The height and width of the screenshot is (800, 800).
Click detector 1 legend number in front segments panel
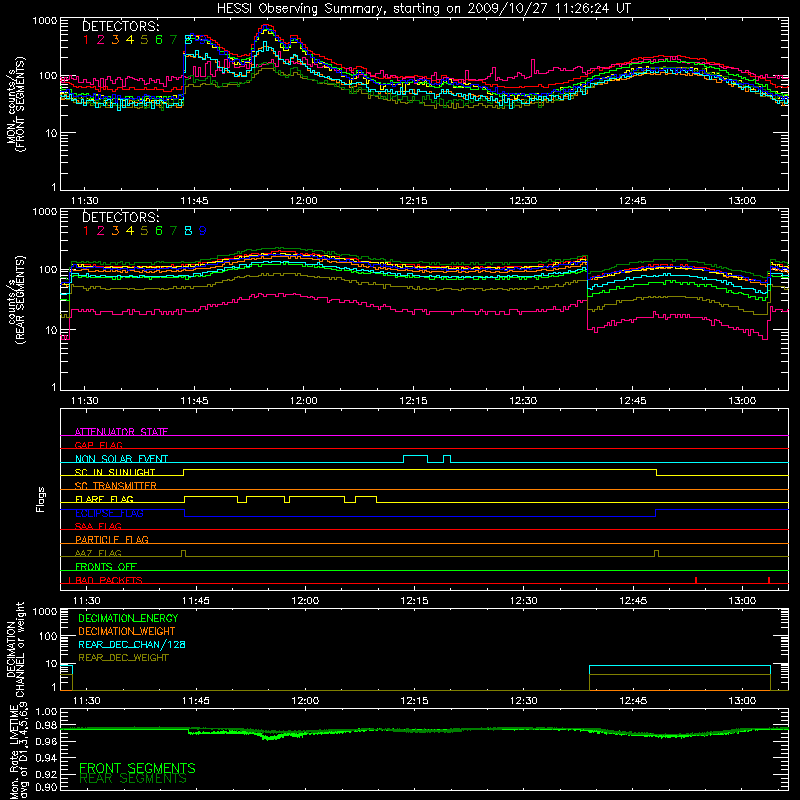point(86,40)
